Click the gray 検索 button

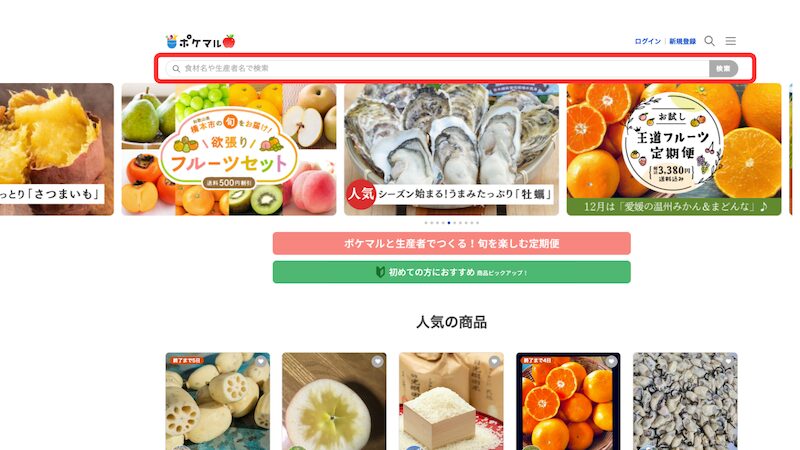pos(723,68)
